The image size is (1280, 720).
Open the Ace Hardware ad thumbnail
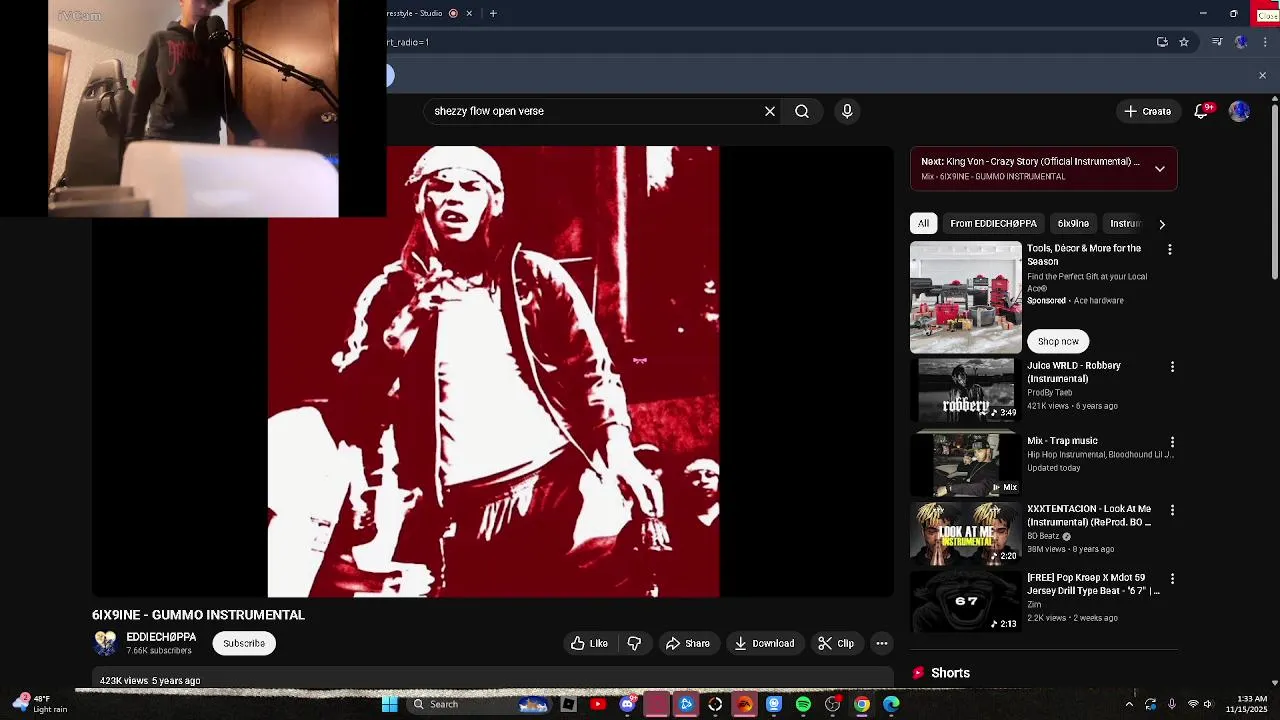pos(966,298)
